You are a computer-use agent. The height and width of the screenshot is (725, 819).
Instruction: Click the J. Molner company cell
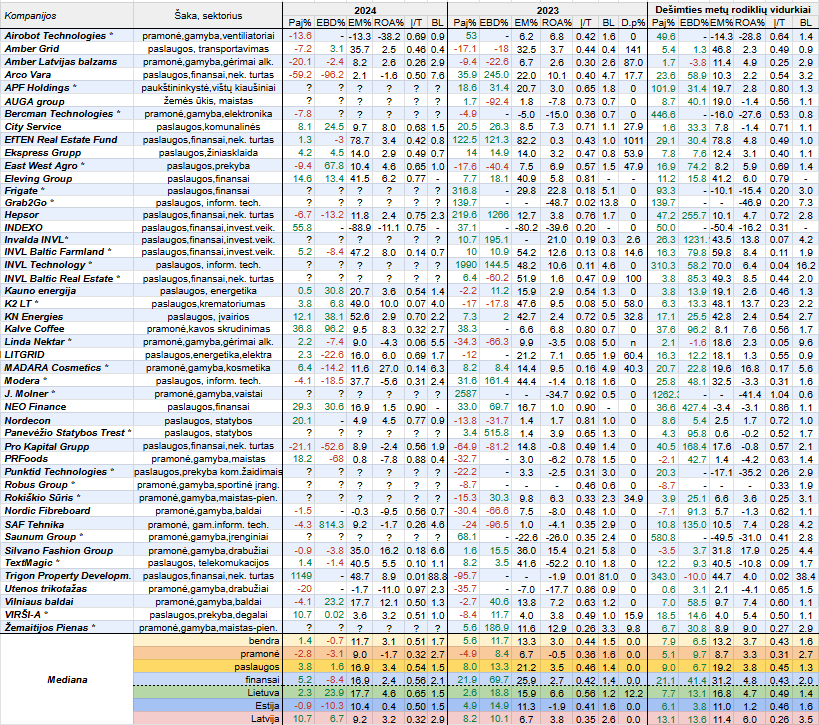[x=27, y=394]
